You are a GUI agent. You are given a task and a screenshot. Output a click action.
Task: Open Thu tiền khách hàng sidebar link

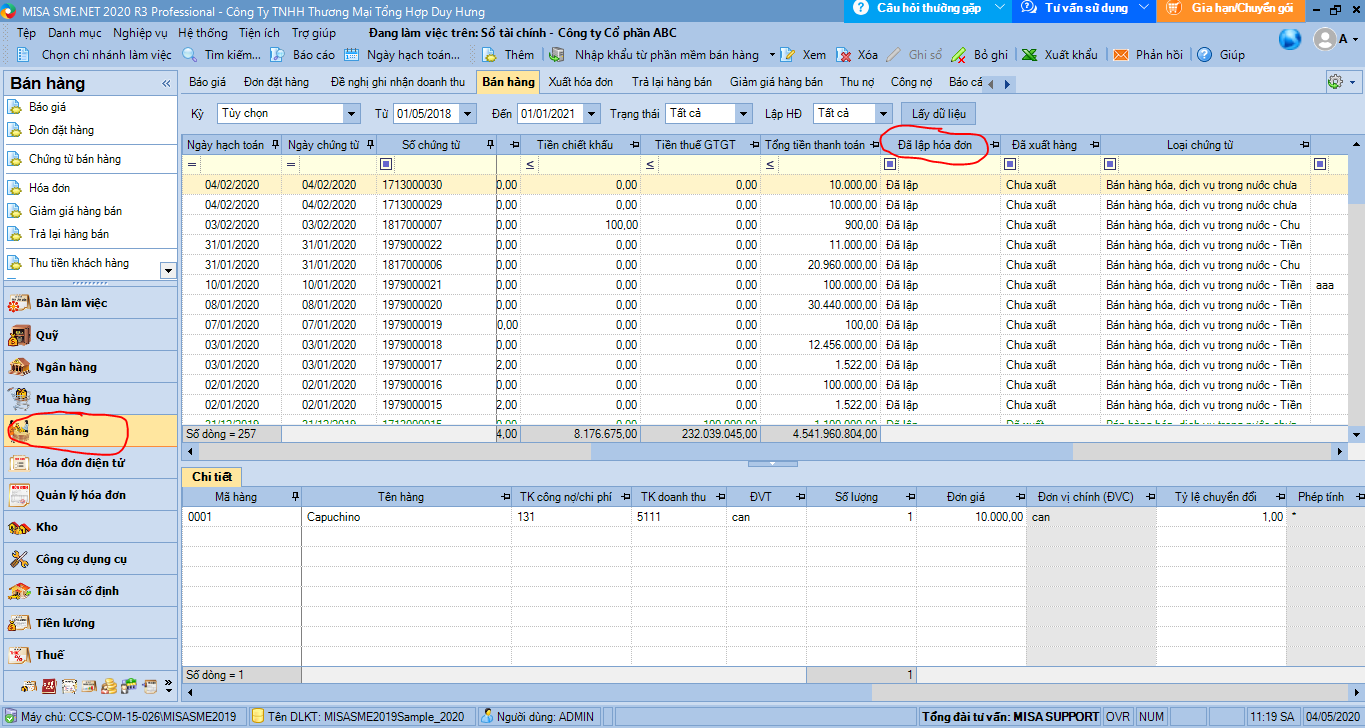point(79,263)
